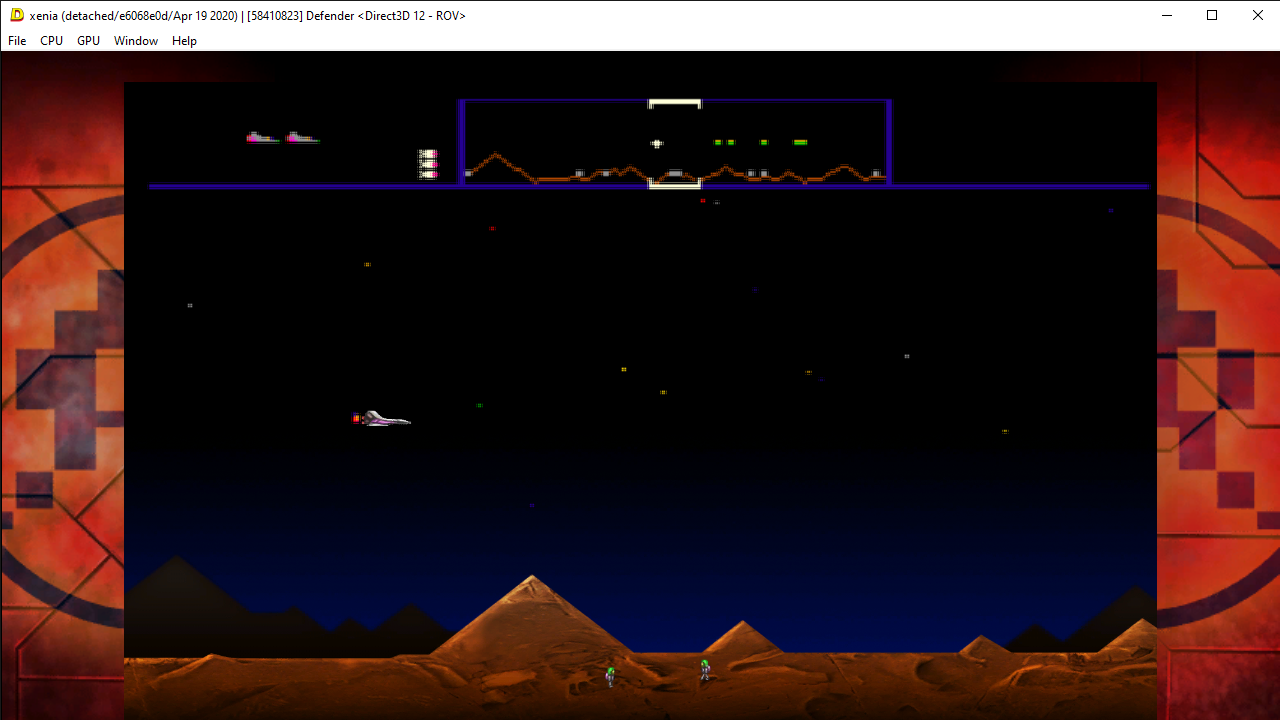Click a green enemy blip on the scanner
The width and height of the screenshot is (1280, 720).
(716, 142)
